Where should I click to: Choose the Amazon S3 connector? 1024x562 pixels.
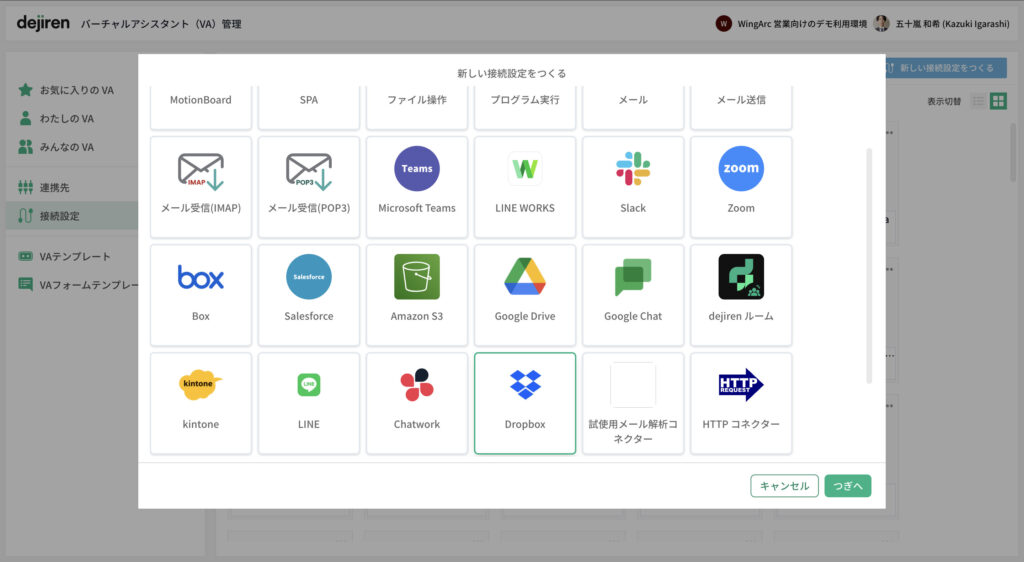point(417,295)
